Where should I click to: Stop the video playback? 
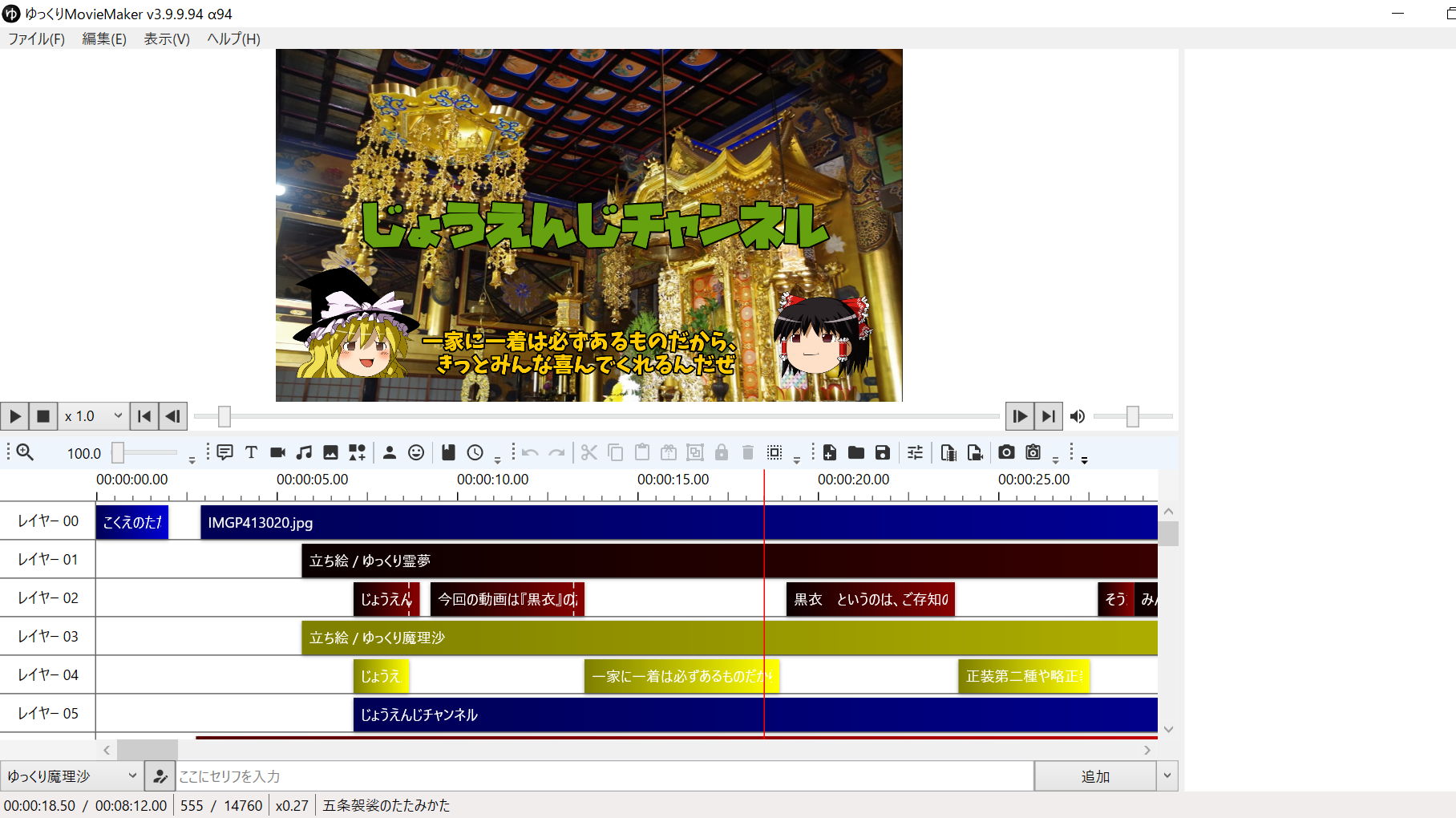(43, 416)
